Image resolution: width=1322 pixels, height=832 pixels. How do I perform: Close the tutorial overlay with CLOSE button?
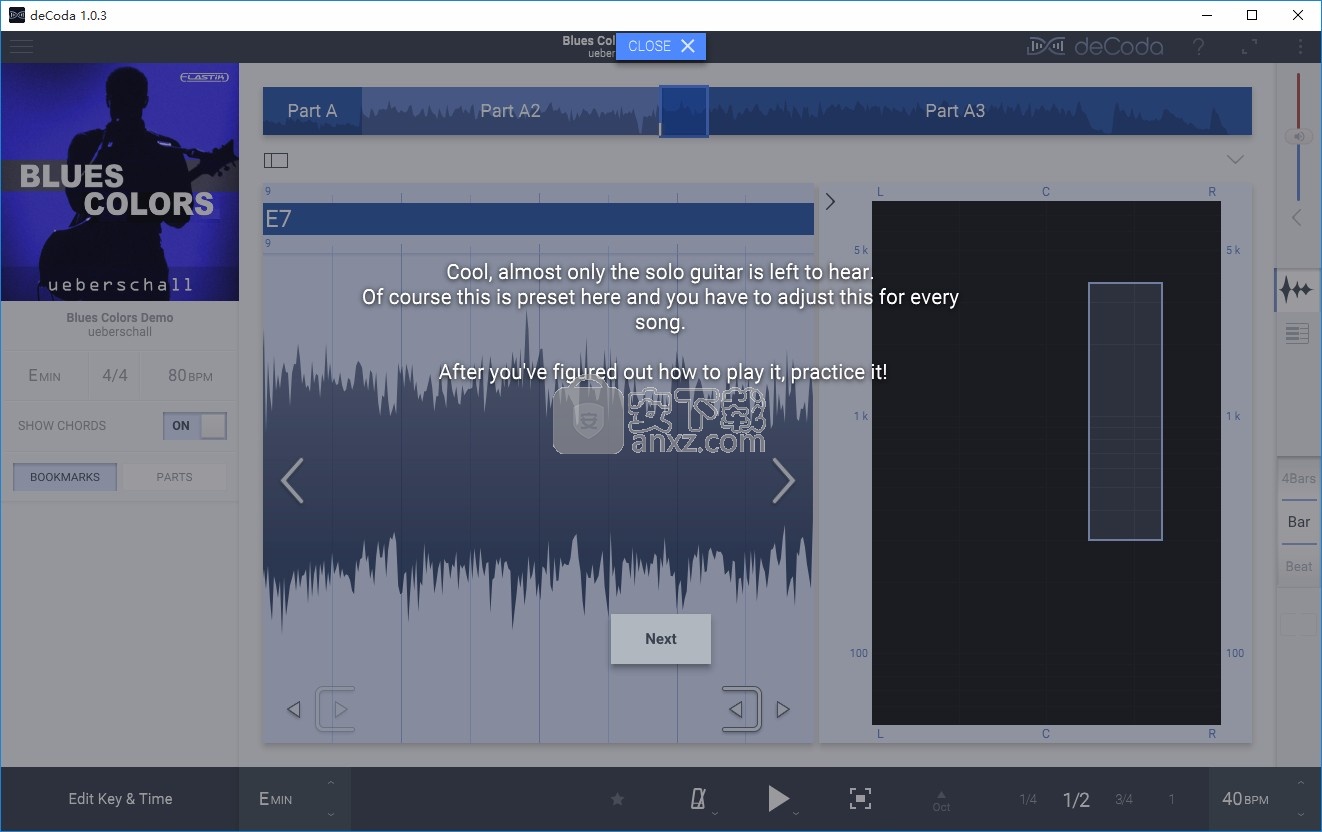661,46
